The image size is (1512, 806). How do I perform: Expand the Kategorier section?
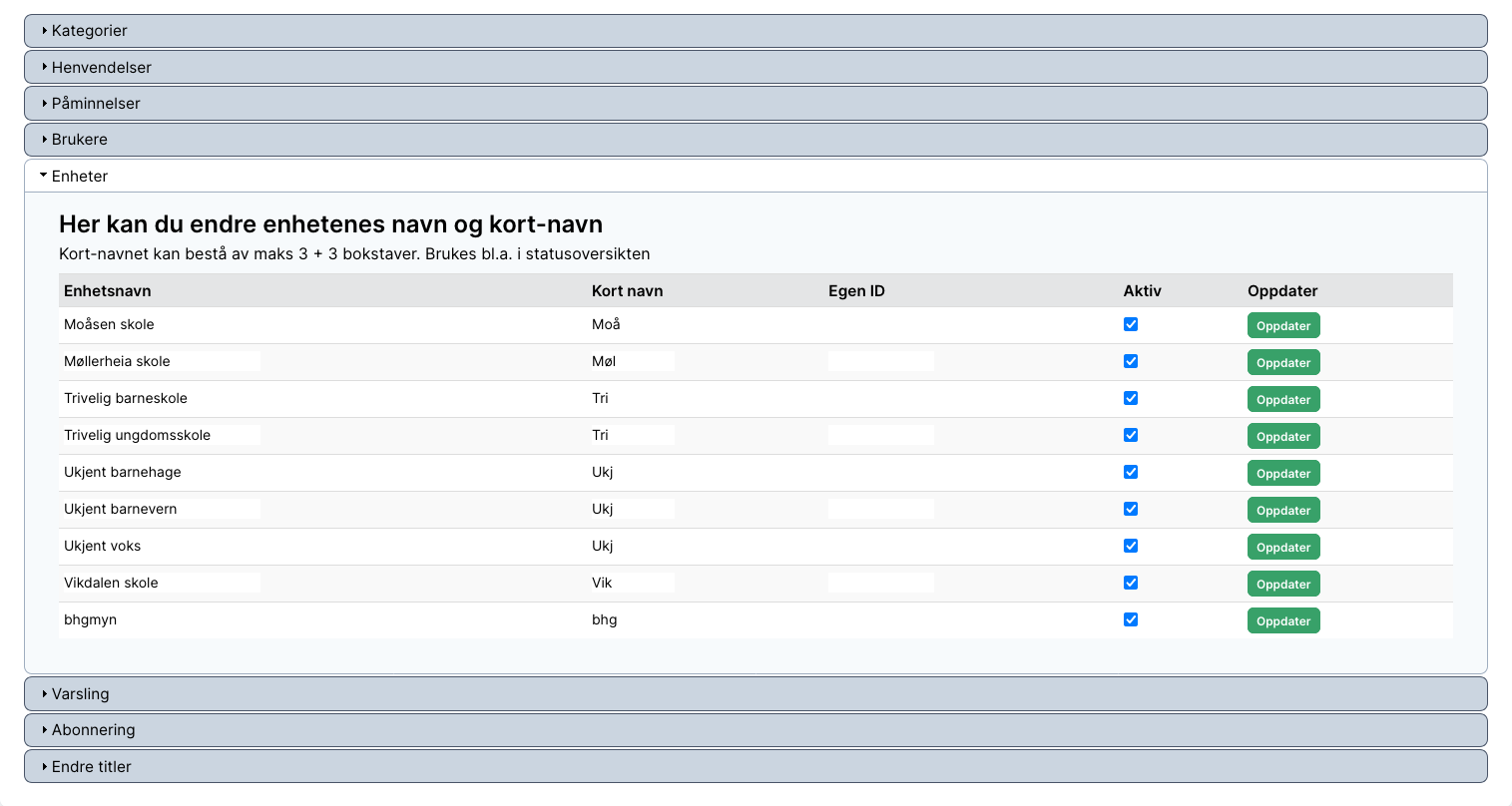[756, 31]
